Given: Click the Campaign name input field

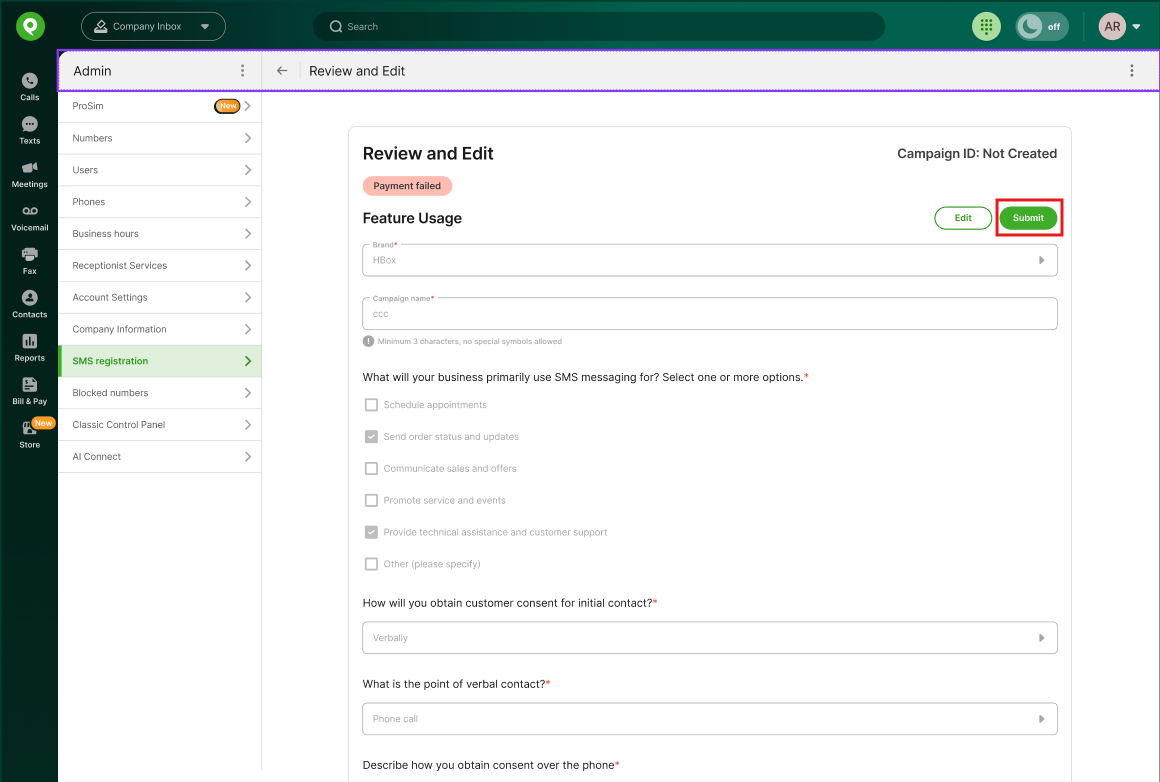Looking at the screenshot, I should coord(709,314).
